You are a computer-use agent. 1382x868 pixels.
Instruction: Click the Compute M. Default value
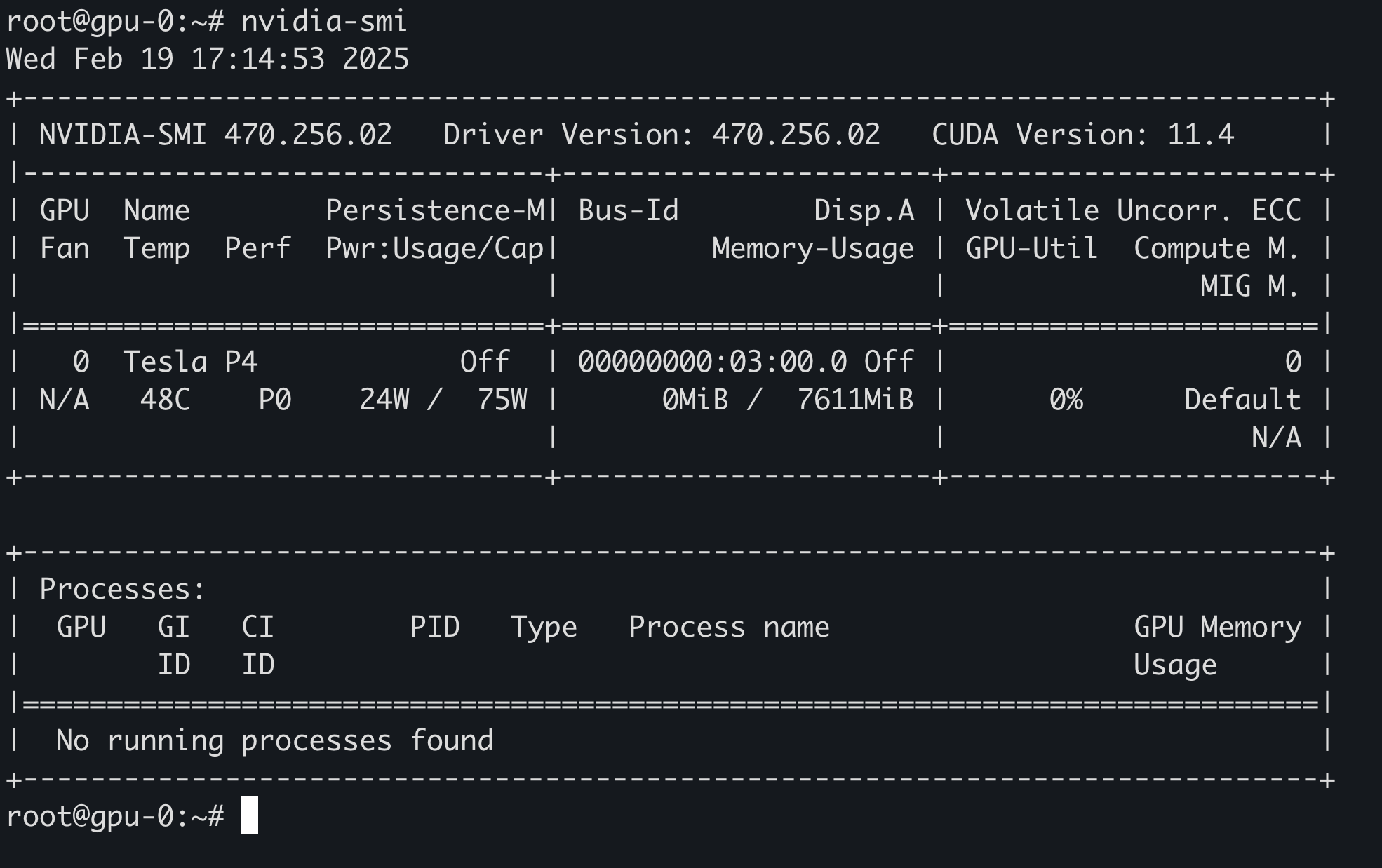1240,400
